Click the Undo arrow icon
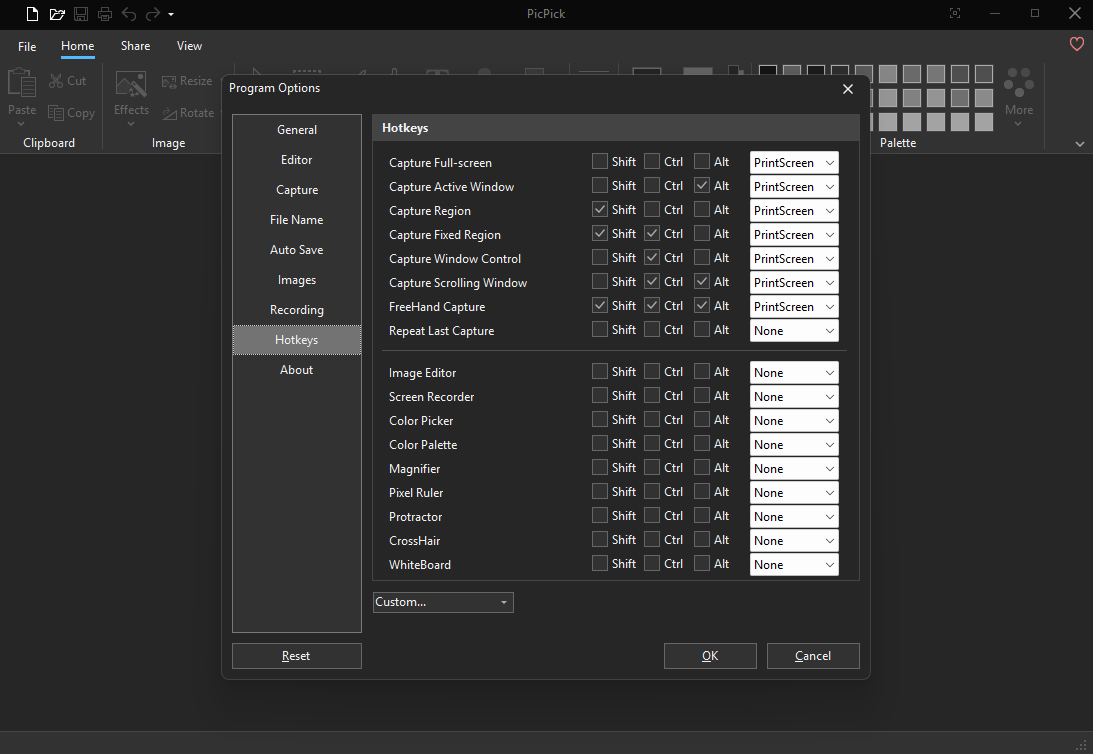The width and height of the screenshot is (1093, 754). click(x=129, y=14)
